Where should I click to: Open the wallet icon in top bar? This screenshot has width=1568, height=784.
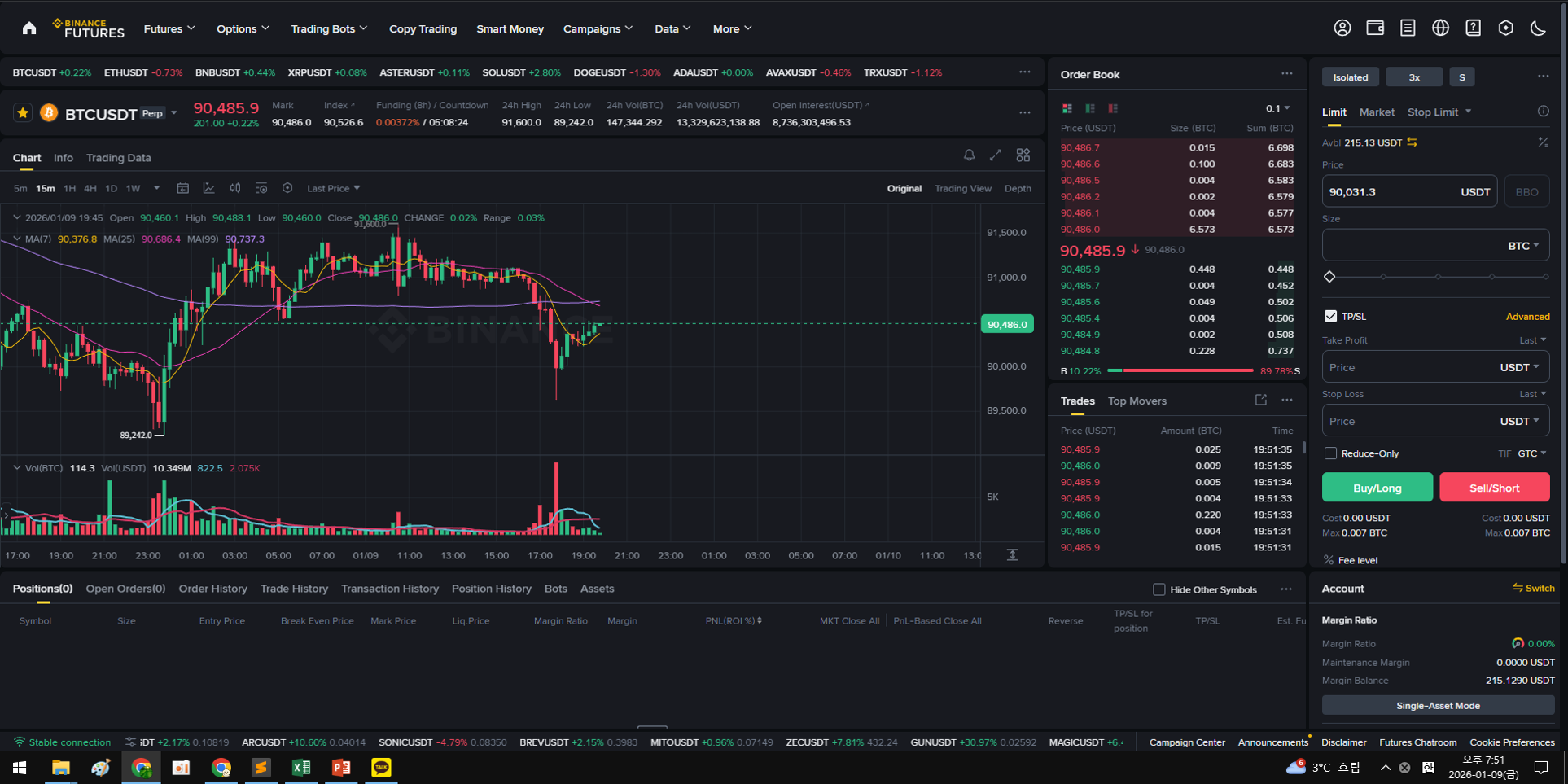tap(1375, 28)
